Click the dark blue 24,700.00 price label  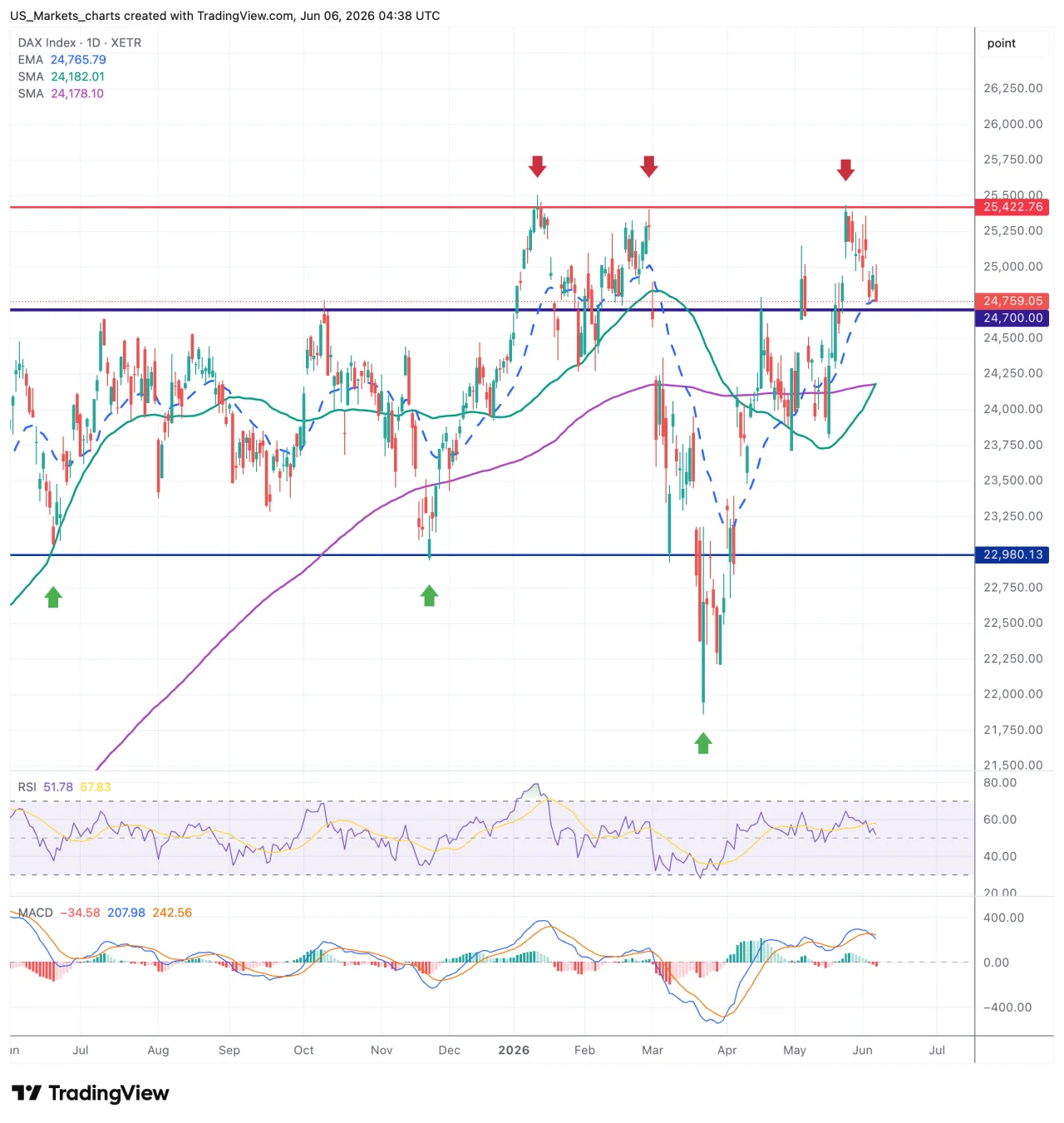tap(1012, 318)
